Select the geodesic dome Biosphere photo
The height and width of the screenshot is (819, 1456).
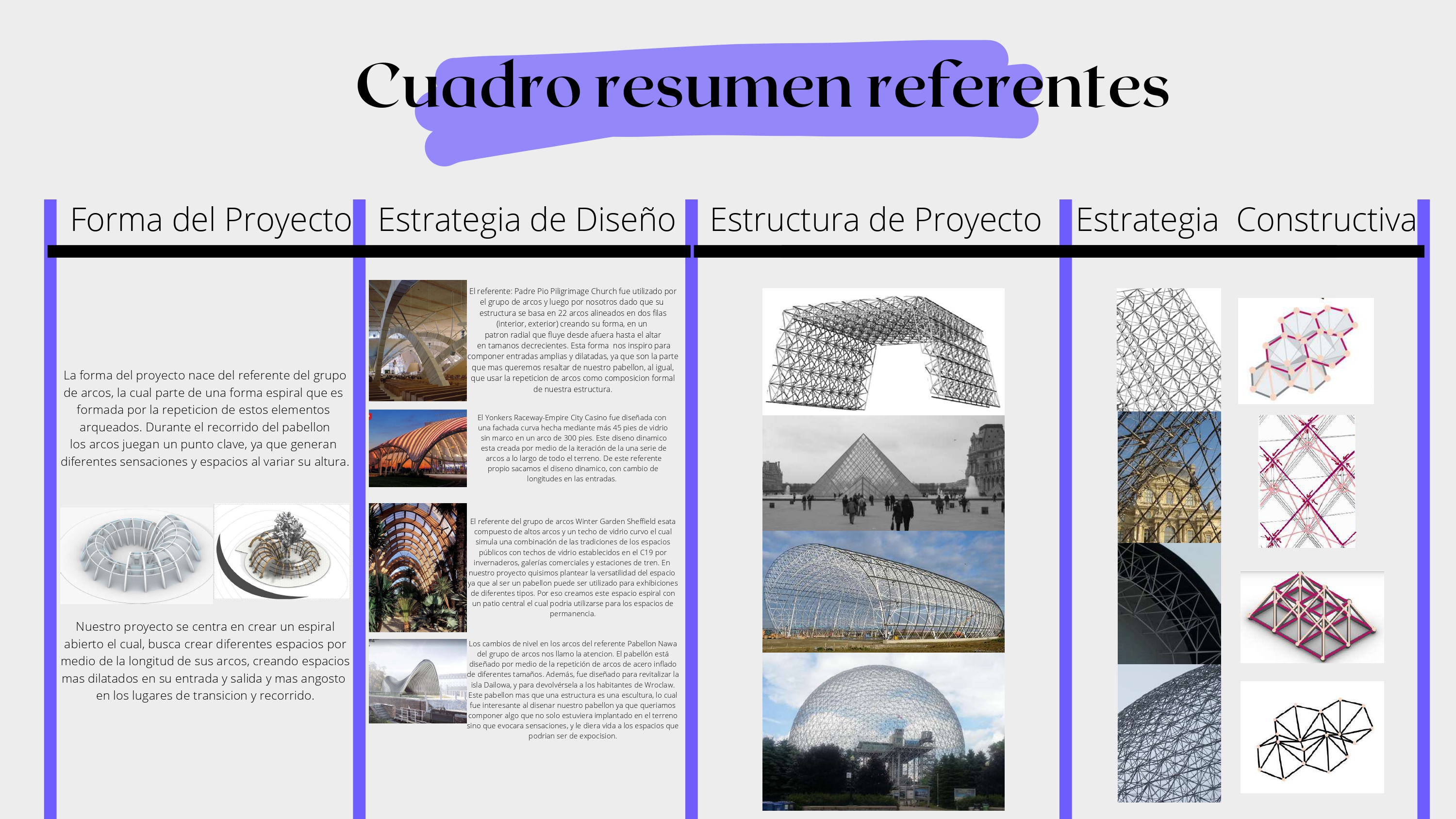(883, 732)
